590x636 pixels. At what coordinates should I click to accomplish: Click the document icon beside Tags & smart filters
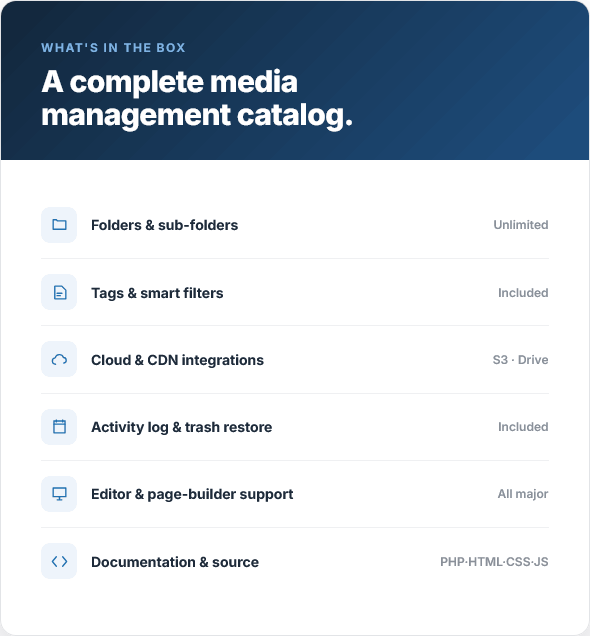click(x=59, y=292)
